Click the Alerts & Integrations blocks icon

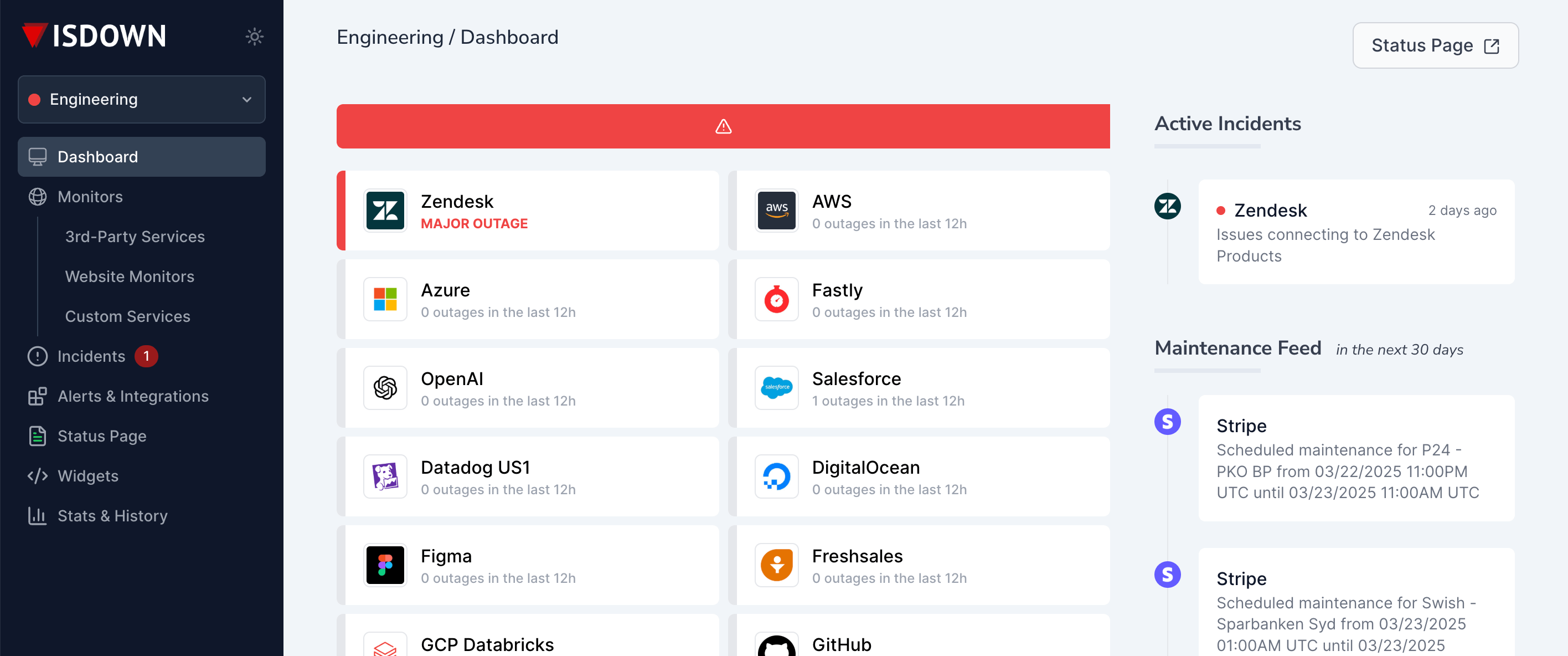point(37,396)
